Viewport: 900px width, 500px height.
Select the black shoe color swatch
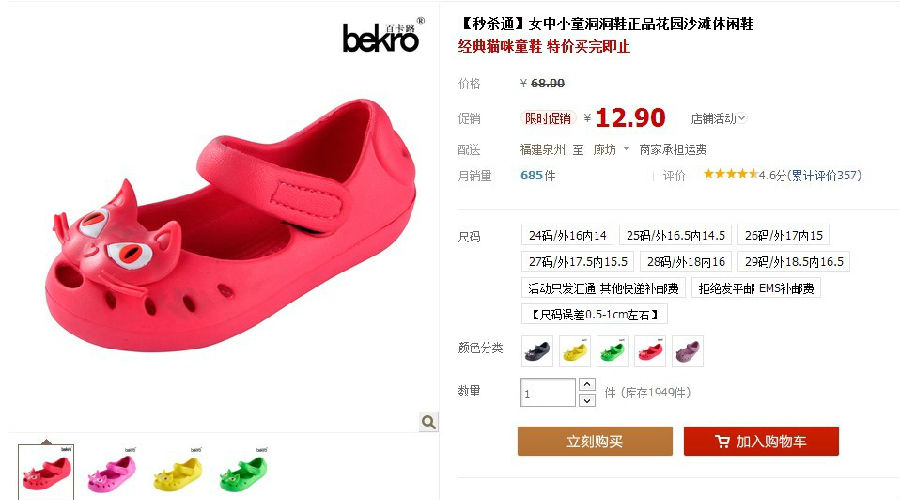pyautogui.click(x=537, y=351)
